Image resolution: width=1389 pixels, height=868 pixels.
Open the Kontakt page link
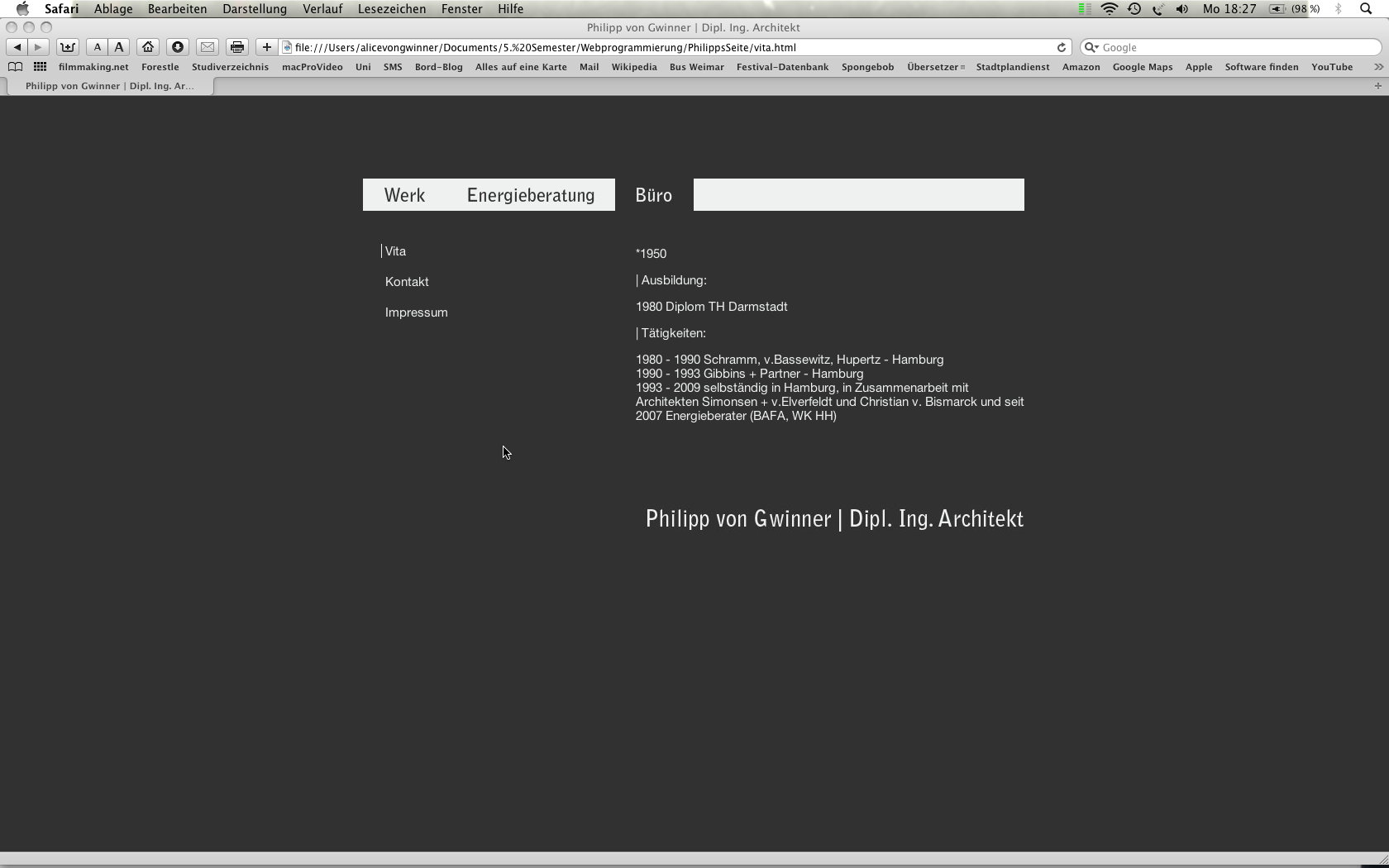(407, 282)
